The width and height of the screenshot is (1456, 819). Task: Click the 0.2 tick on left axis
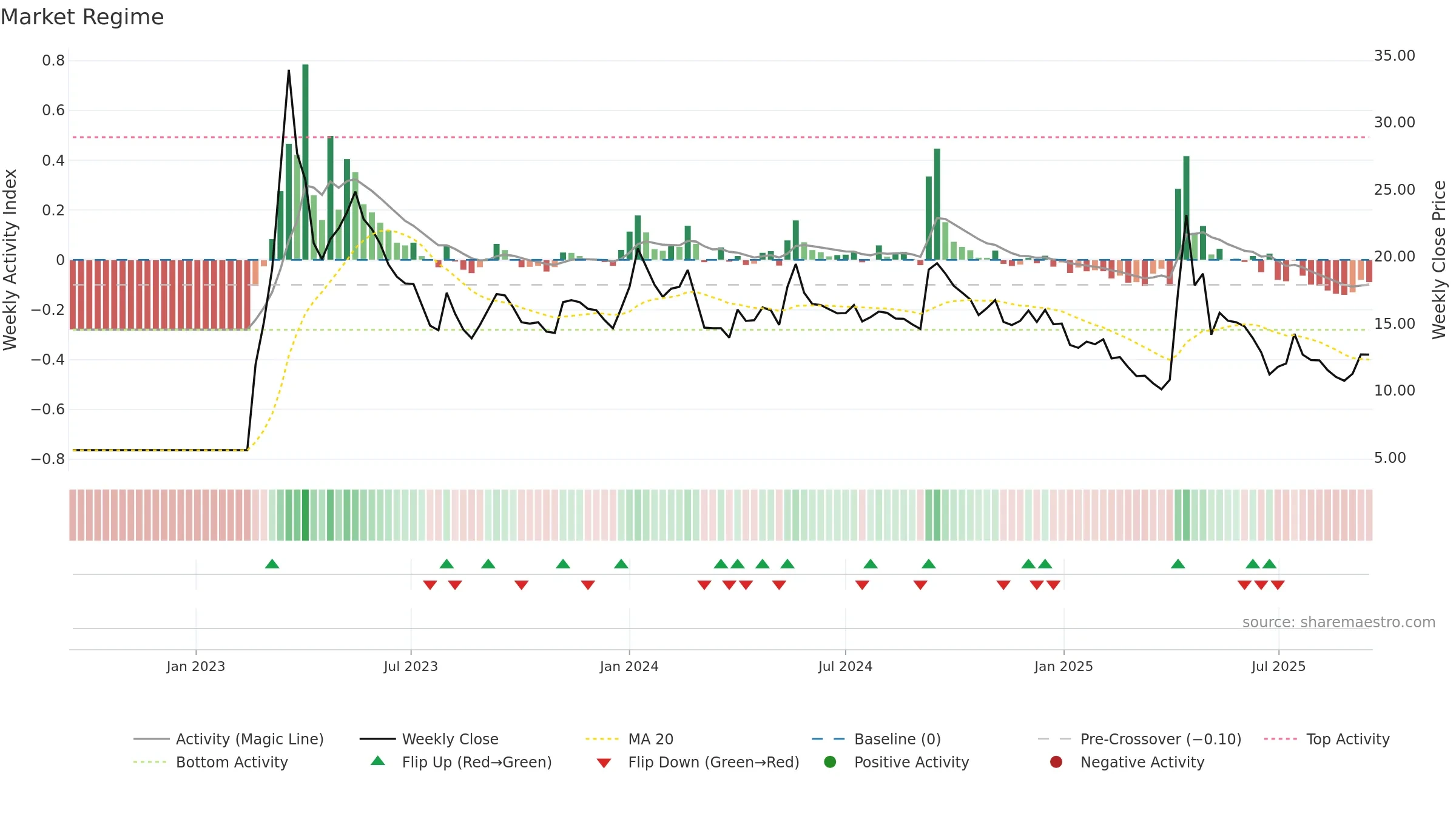[53, 210]
